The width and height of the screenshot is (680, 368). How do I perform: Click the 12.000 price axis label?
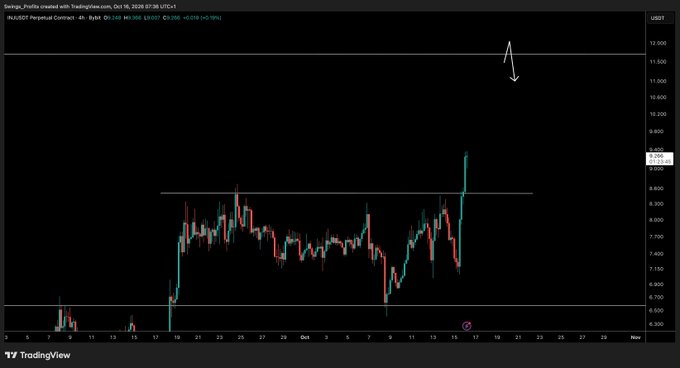[657, 43]
